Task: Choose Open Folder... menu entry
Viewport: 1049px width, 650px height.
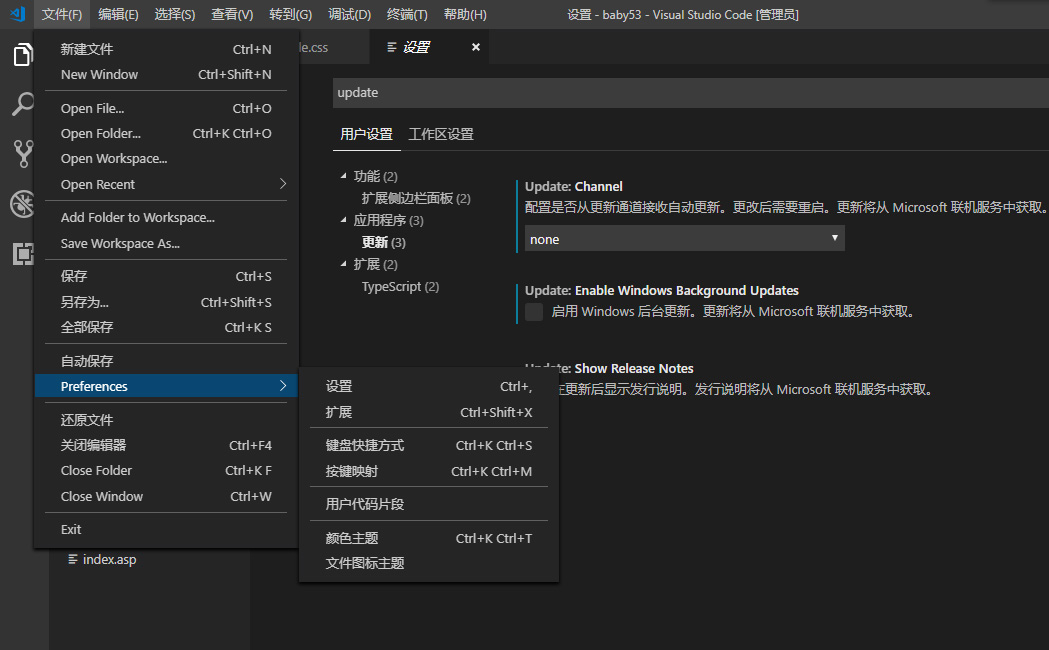Action: click(x=166, y=133)
